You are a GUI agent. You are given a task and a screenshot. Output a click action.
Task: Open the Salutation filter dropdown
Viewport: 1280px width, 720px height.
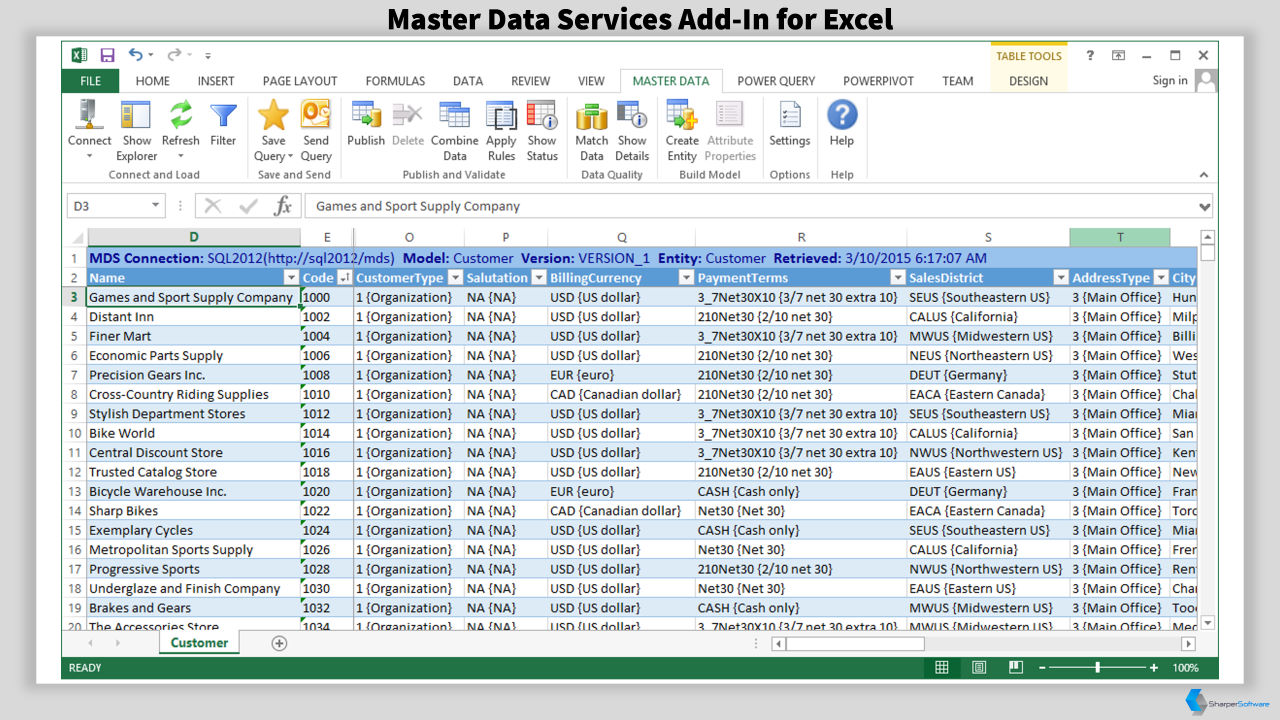coord(538,278)
